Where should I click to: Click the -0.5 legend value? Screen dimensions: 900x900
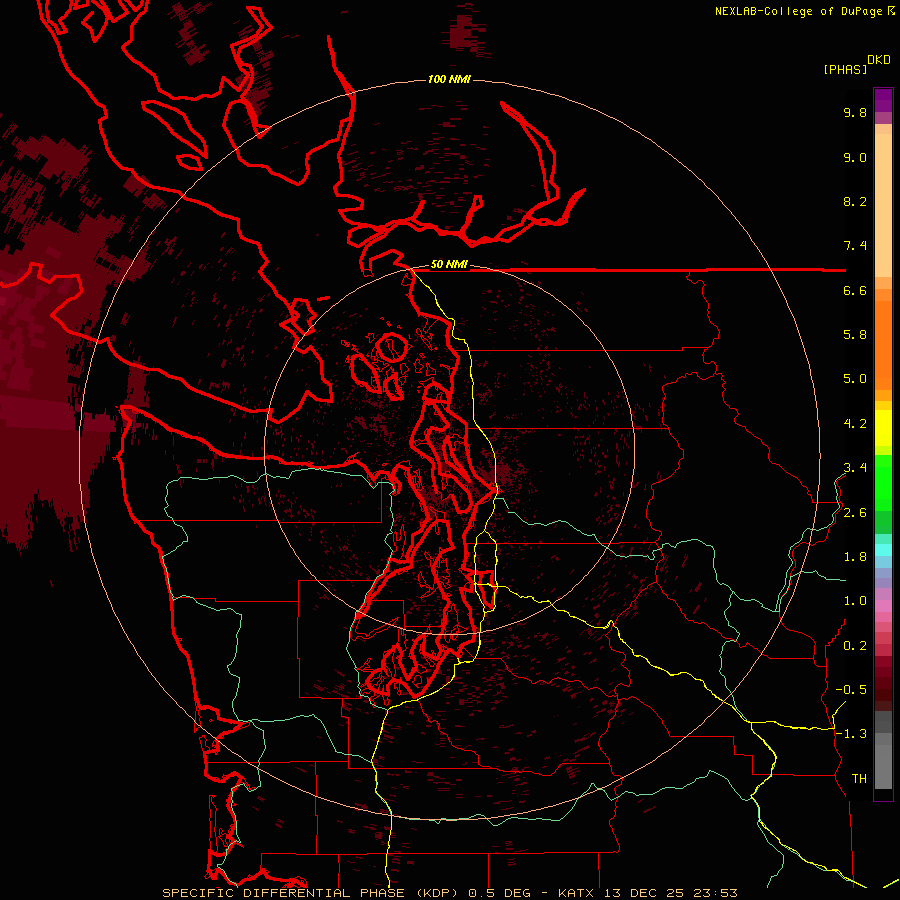coord(851,690)
